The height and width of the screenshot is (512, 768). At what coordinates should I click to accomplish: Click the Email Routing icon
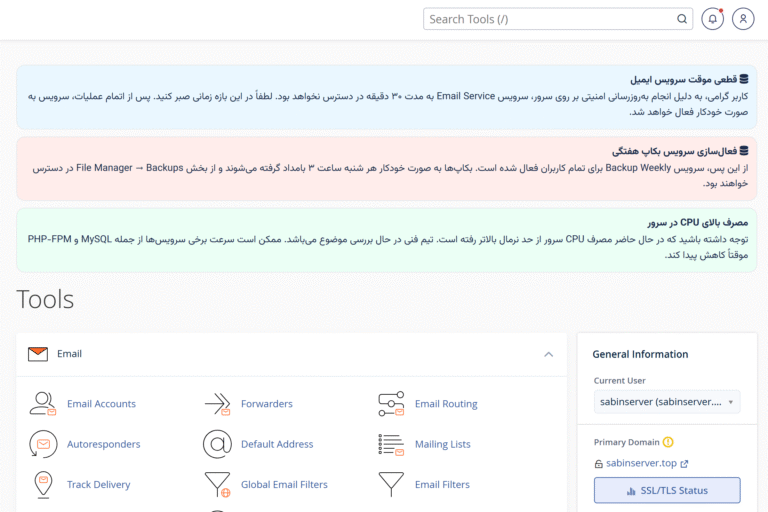click(x=391, y=404)
